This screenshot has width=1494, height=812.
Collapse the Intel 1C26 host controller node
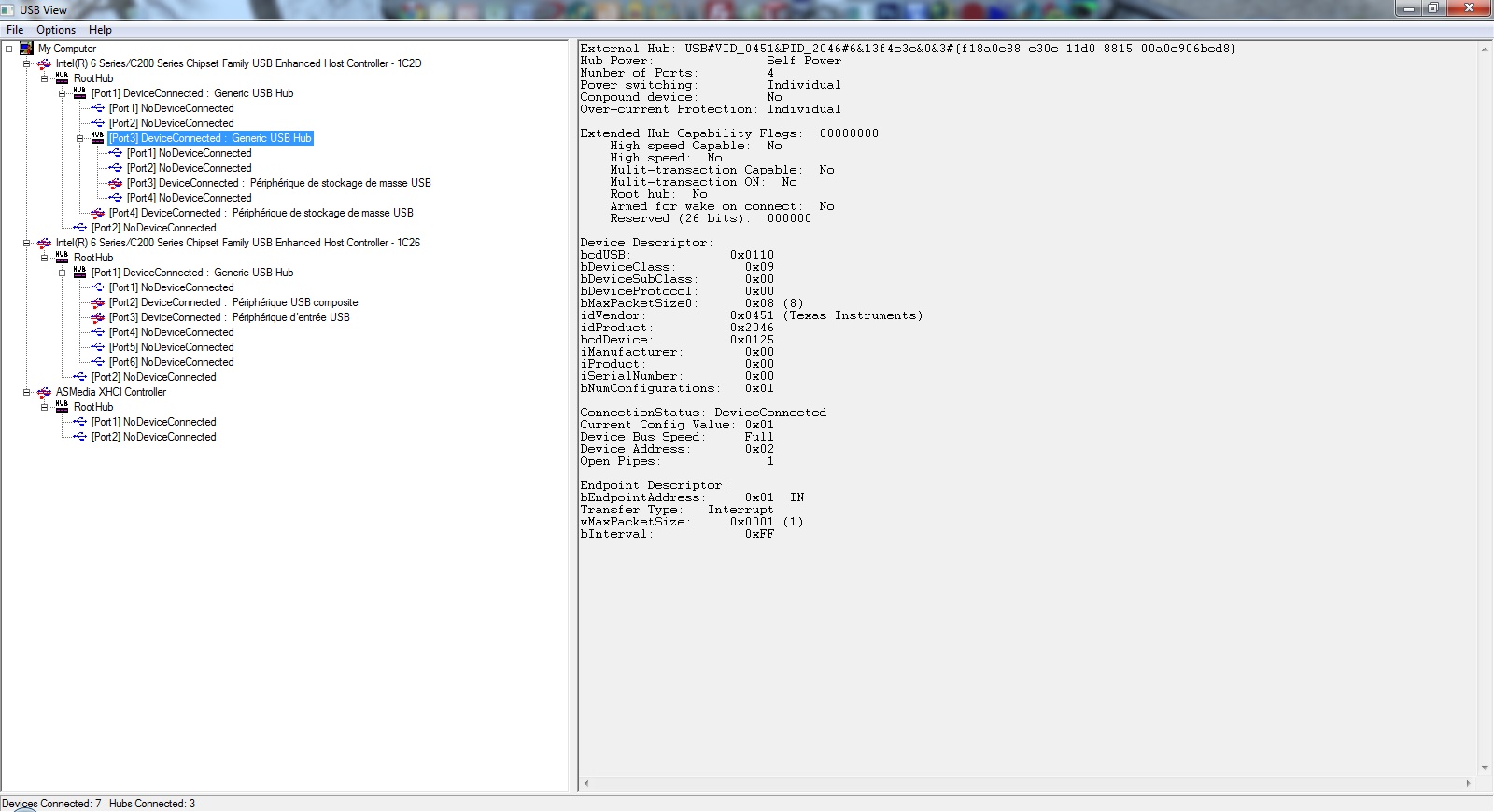coord(27,243)
